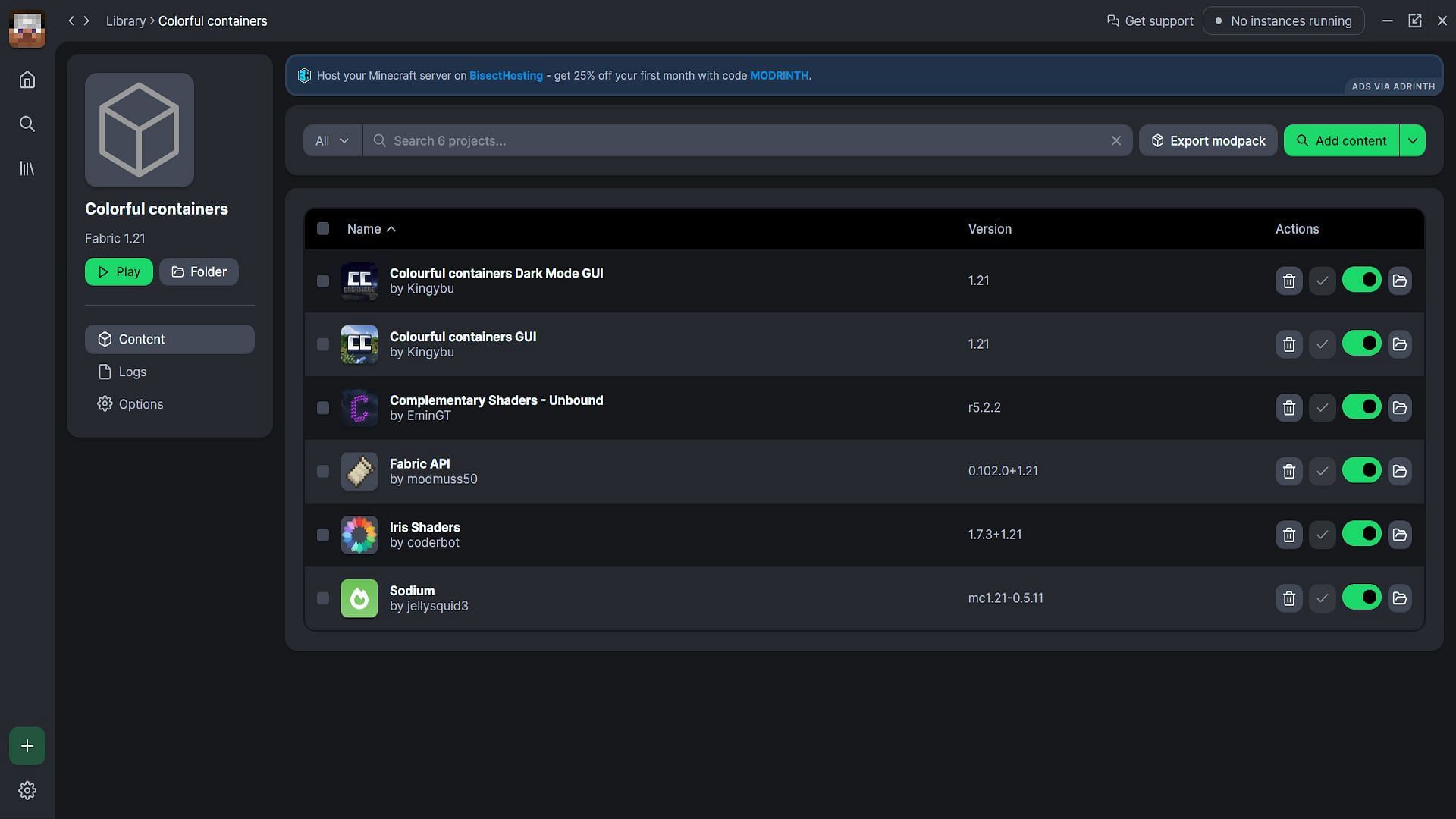This screenshot has height=819, width=1456.
Task: Click update checkmark for Sodium
Action: point(1322,598)
